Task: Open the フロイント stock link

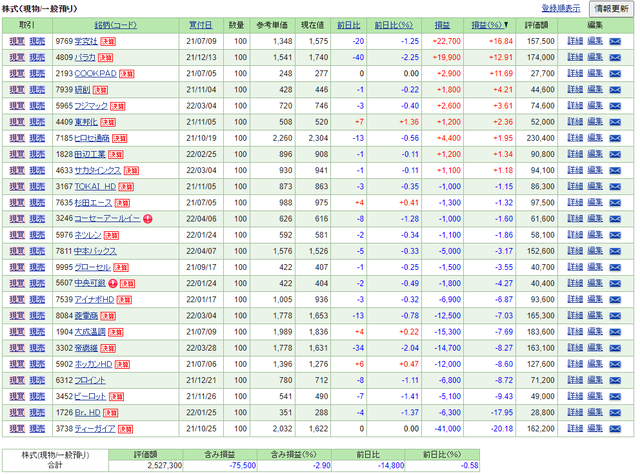Action: point(90,381)
